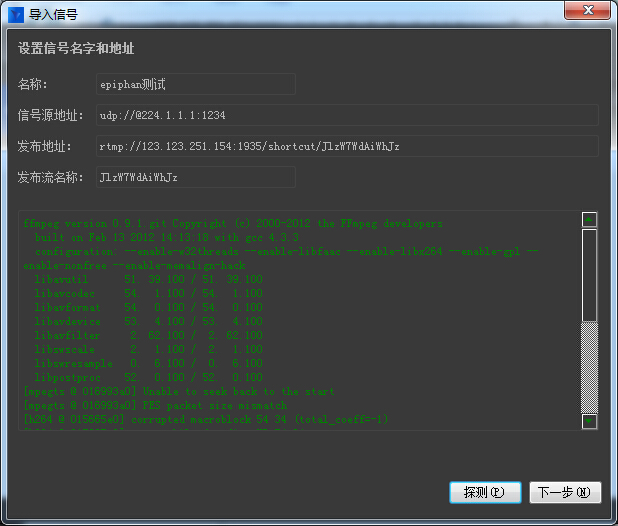
Task: Go to next step with 下一步 button
Action: (x=565, y=492)
